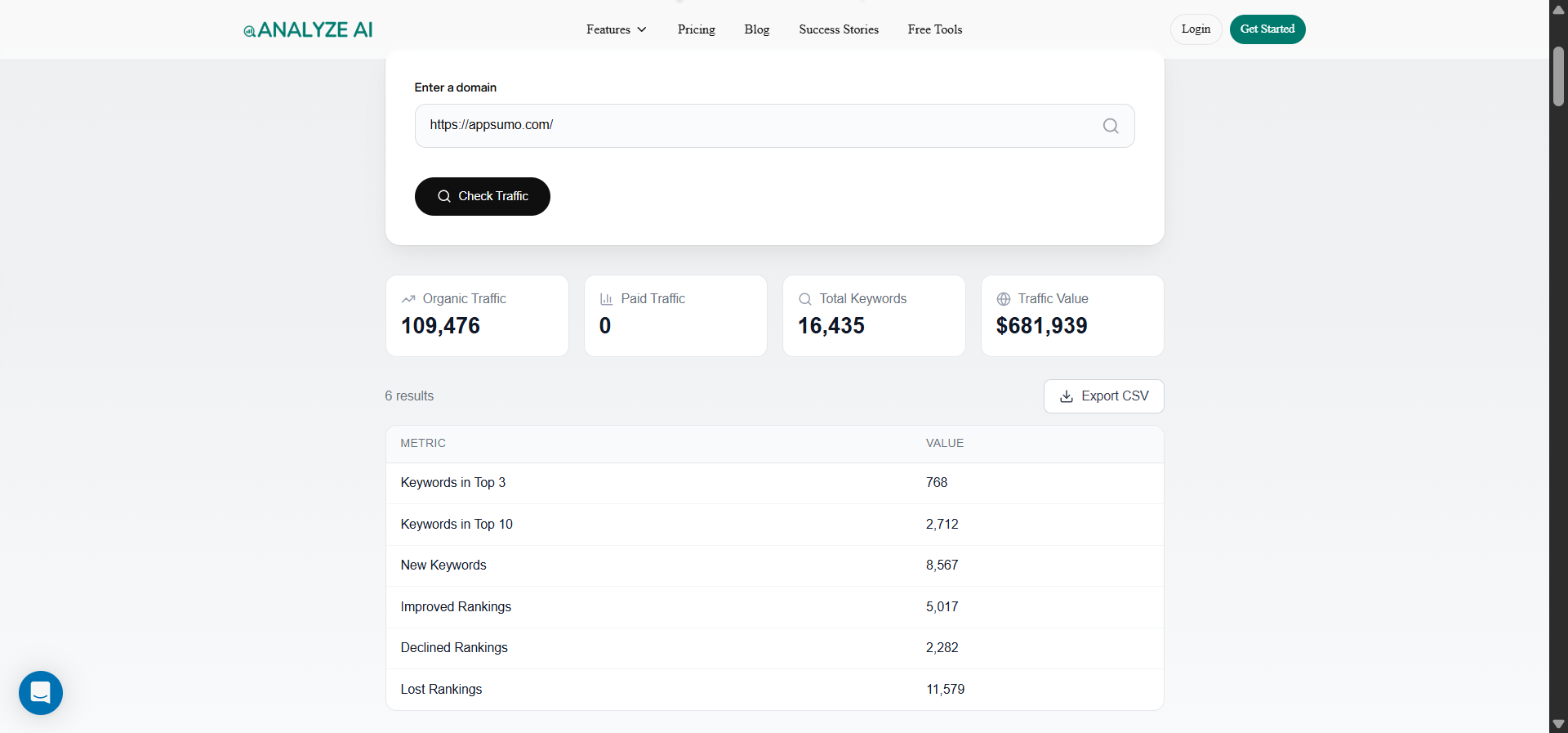Screen dimensions: 1568x733
Task: Click the search magnifier icon in domain field
Action: coord(1111,126)
